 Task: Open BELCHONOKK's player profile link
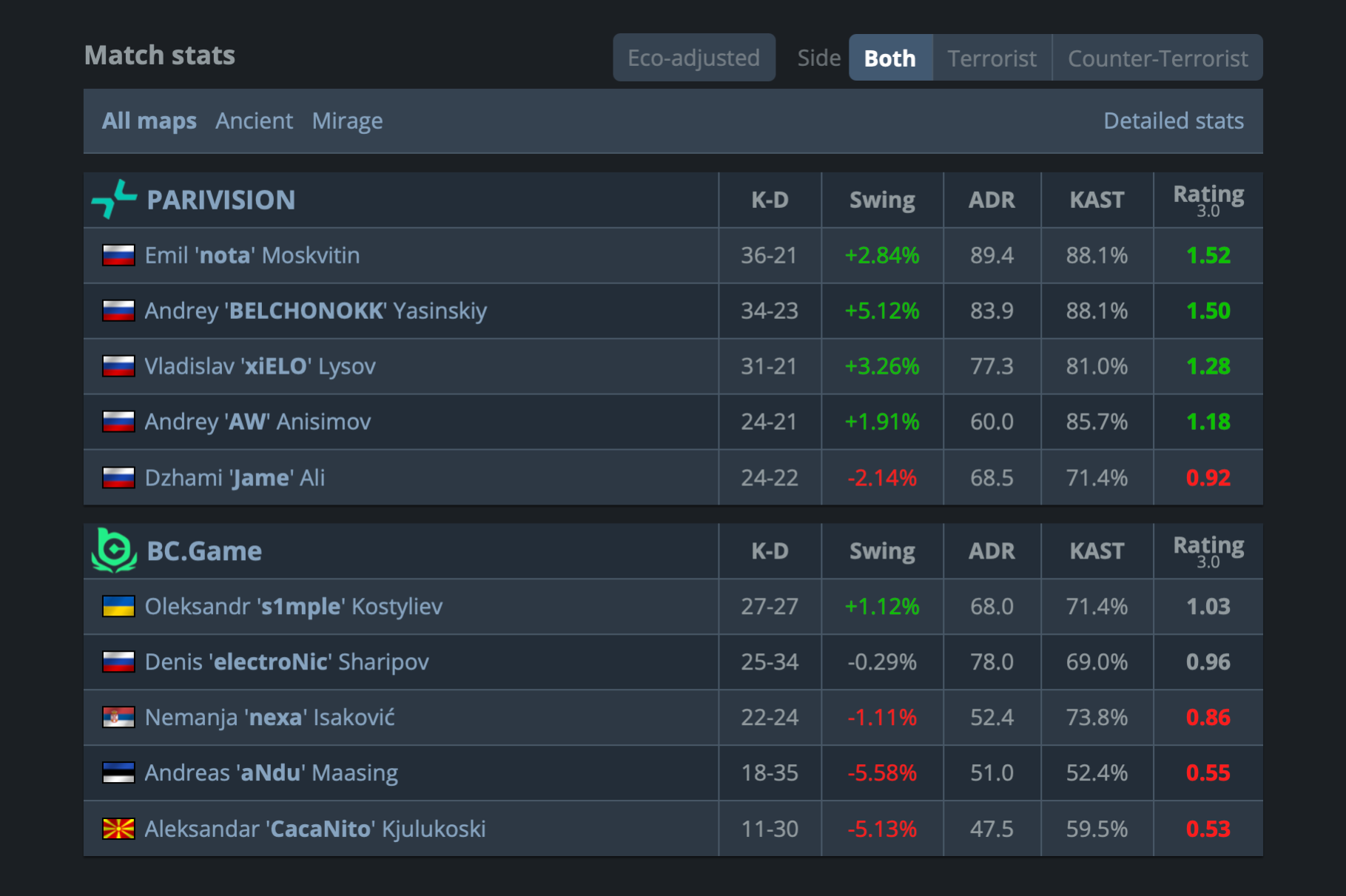315,311
